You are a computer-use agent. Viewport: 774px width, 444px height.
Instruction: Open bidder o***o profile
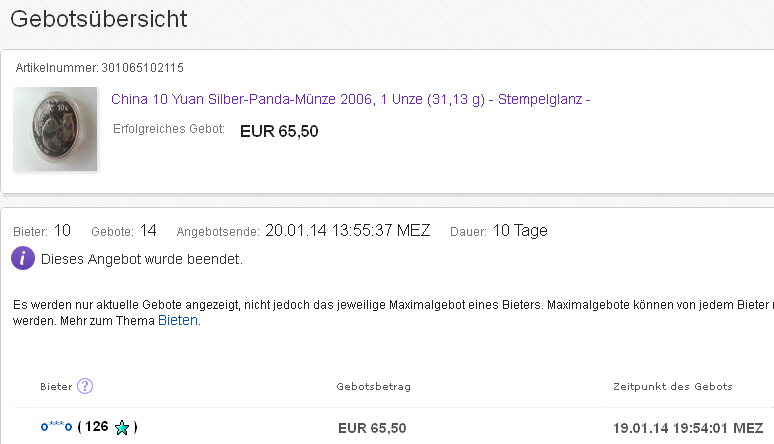(56, 428)
